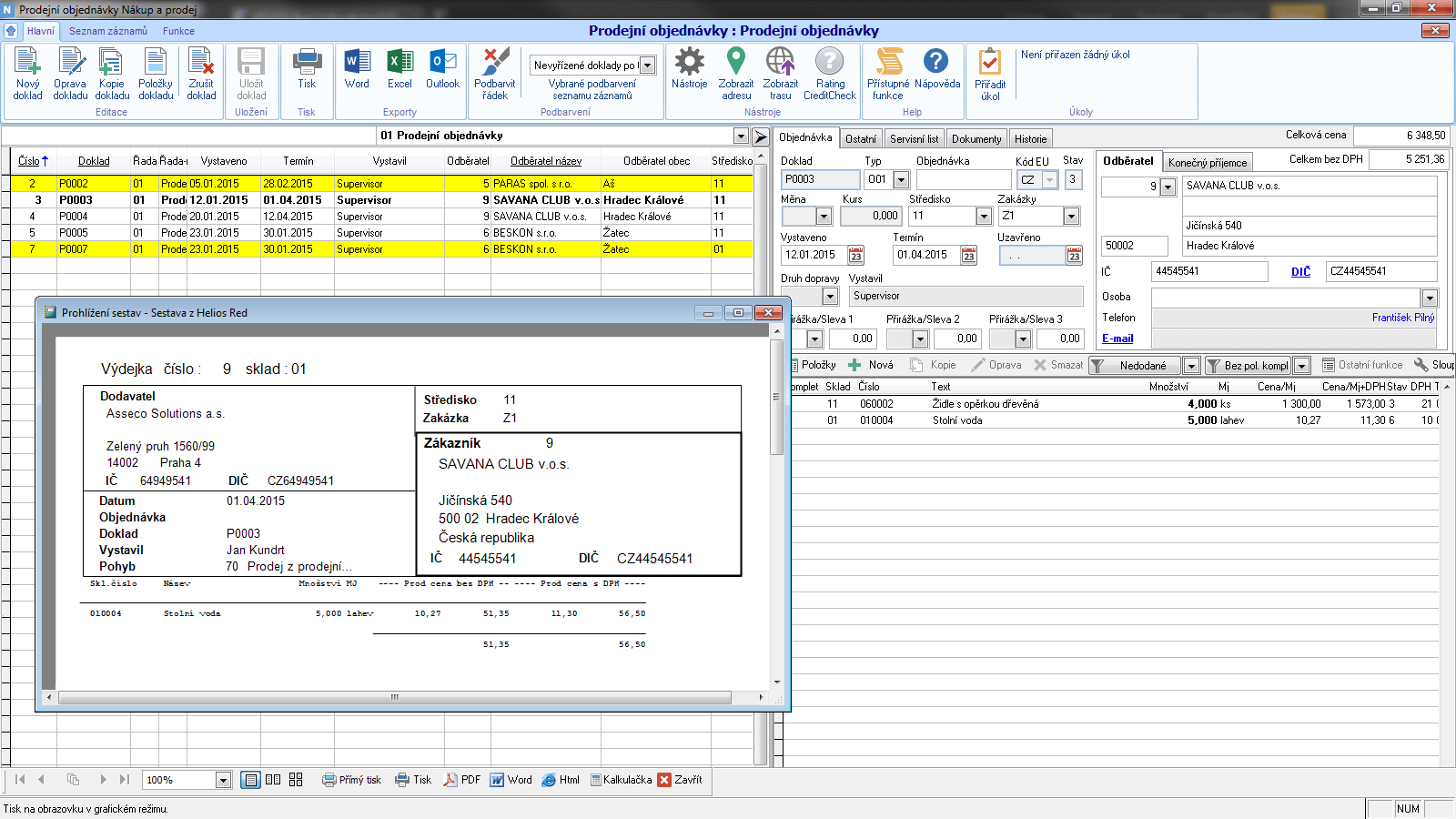Image resolution: width=1456 pixels, height=819 pixels.
Task: Open the Termín calendar picker
Action: tap(968, 256)
